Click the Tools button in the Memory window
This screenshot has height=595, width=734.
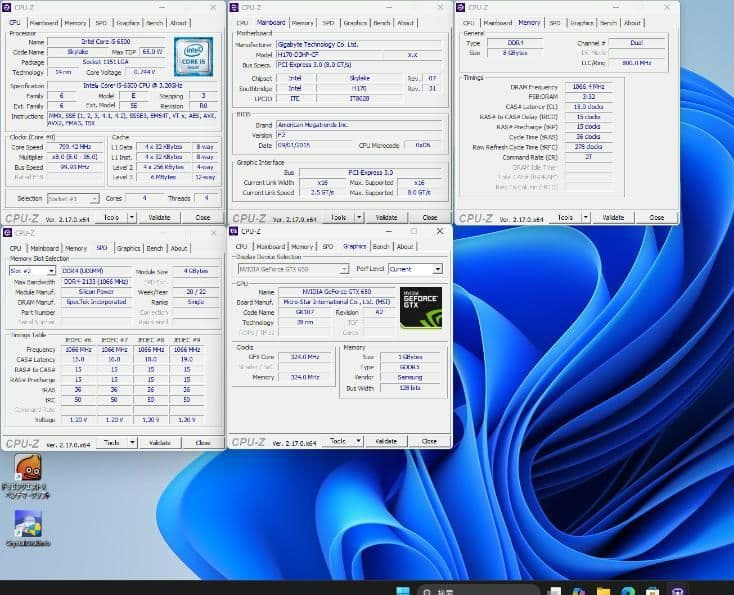[565, 217]
